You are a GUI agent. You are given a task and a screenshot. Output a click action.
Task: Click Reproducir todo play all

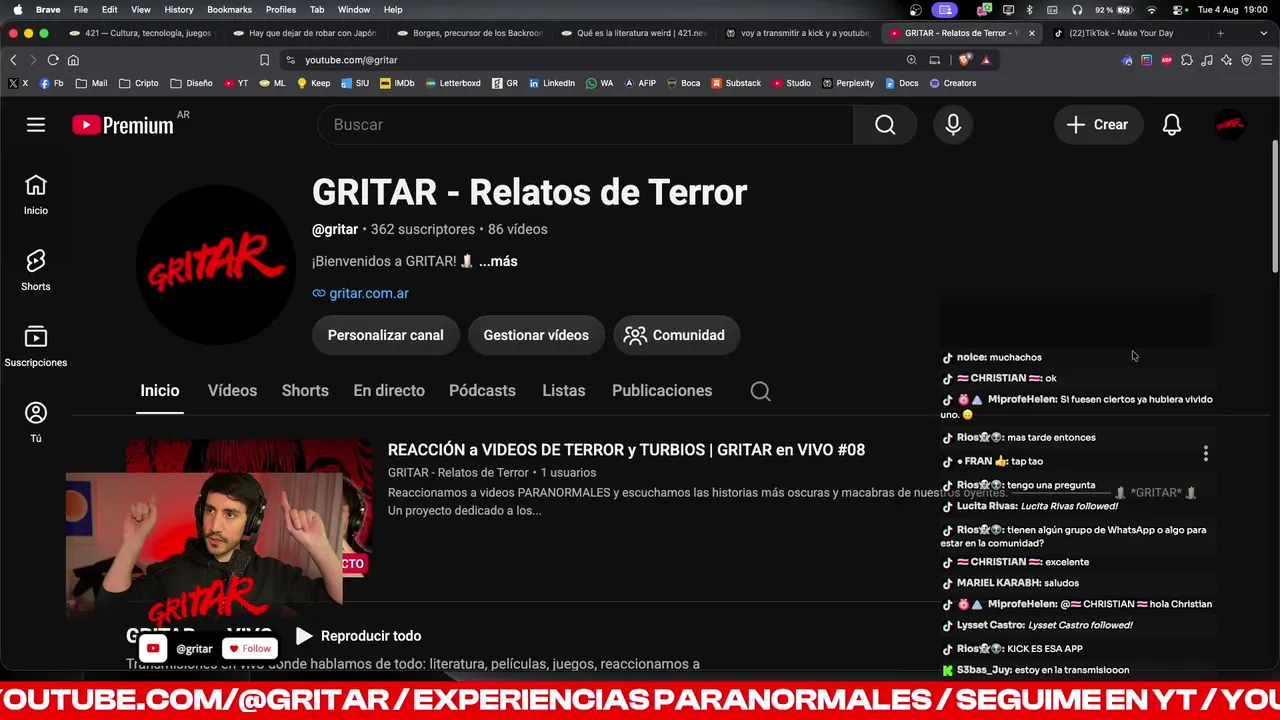(x=358, y=636)
